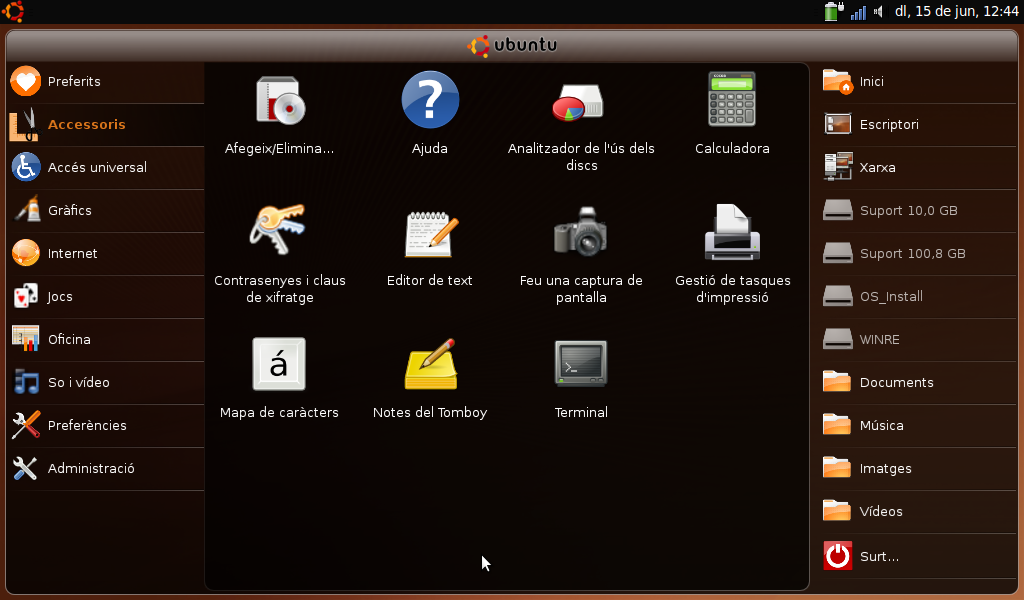Screen dimensions: 1024x600
Task: Open the network signal strength indicator
Action: coord(858,12)
